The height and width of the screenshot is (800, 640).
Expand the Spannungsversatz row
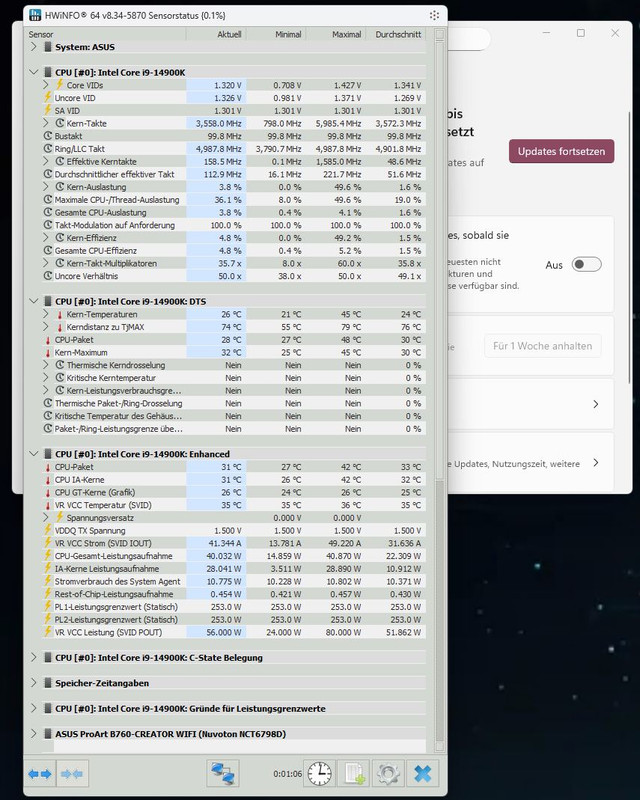click(46, 517)
